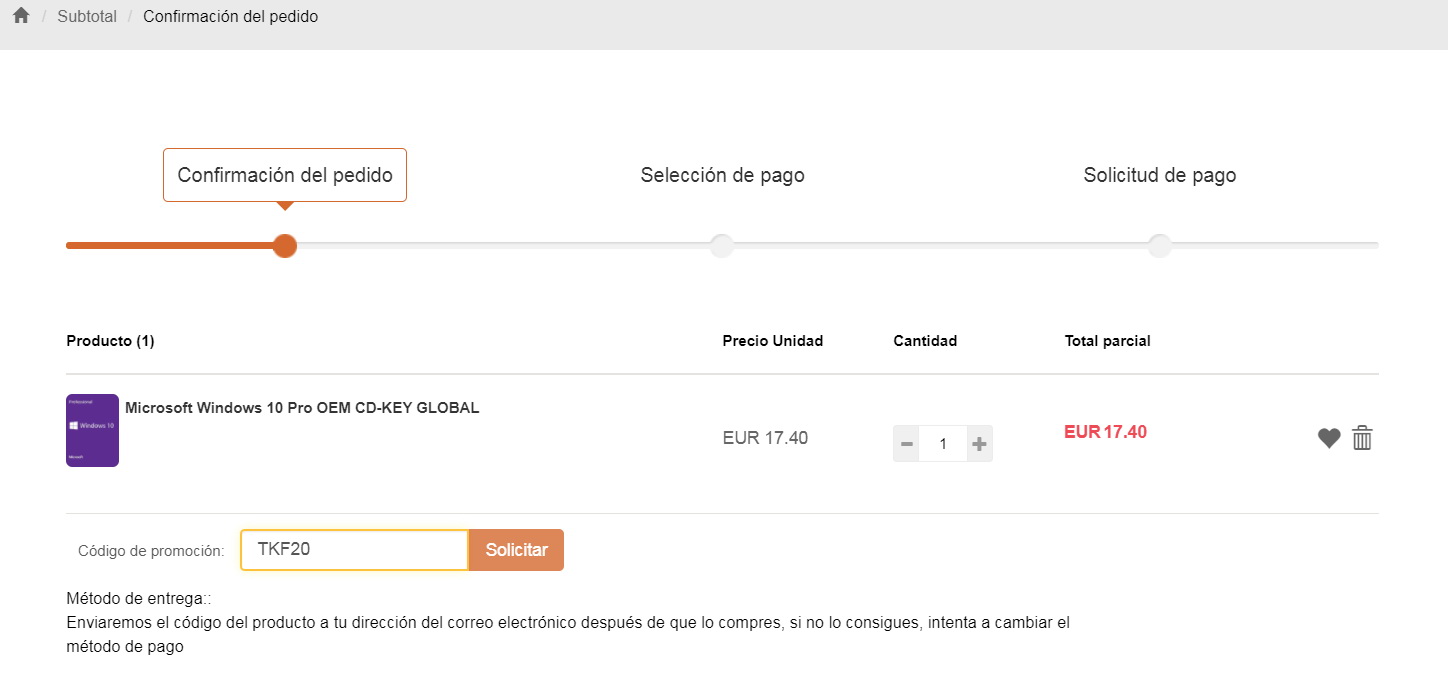Select the Confirmación del pedido step box
Screen dimensions: 1448x680
[x=285, y=175]
